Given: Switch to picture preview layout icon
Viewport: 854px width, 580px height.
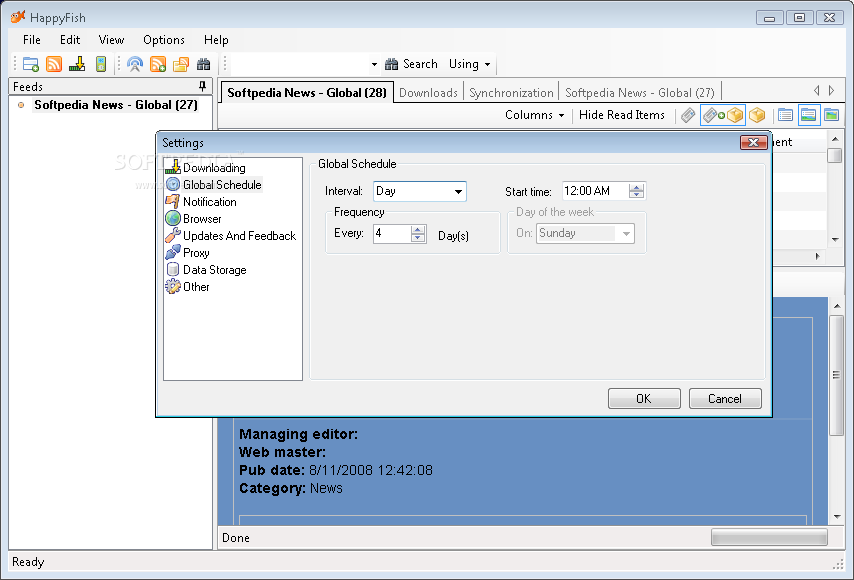Looking at the screenshot, I should pos(832,115).
